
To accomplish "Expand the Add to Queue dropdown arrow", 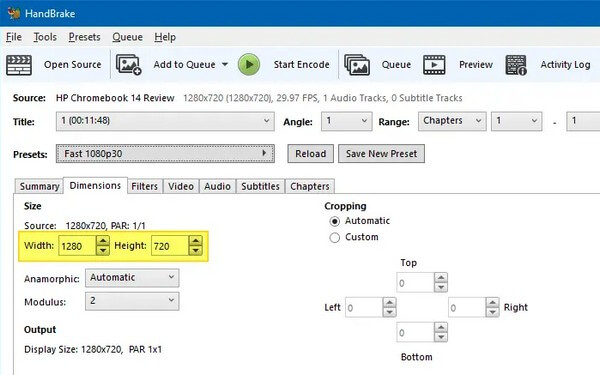I will (225, 64).
